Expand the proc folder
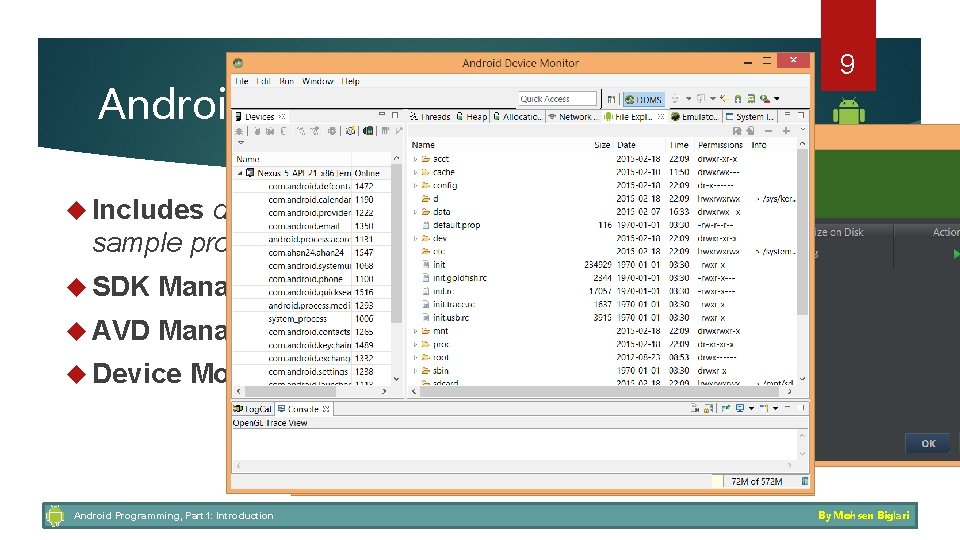The width and height of the screenshot is (960, 540). 416,345
